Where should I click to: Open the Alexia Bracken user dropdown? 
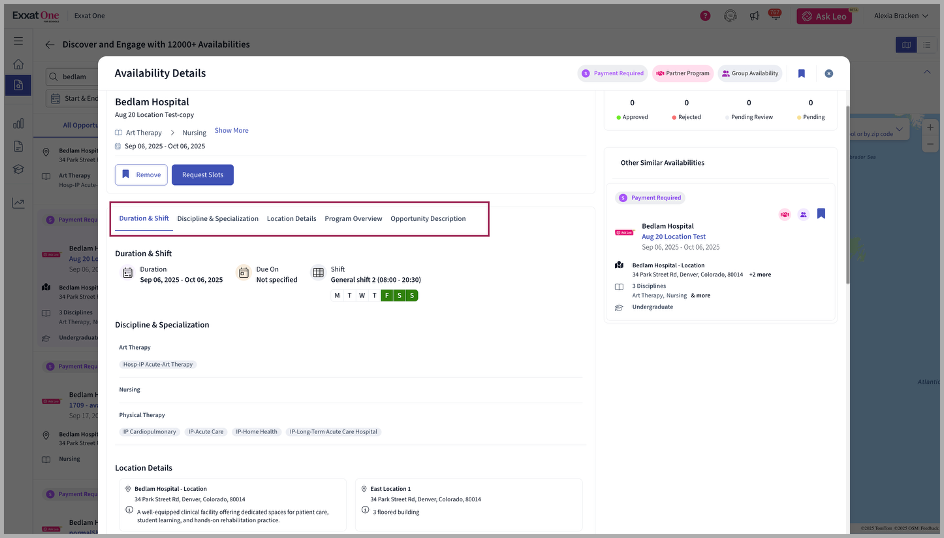[x=900, y=16]
